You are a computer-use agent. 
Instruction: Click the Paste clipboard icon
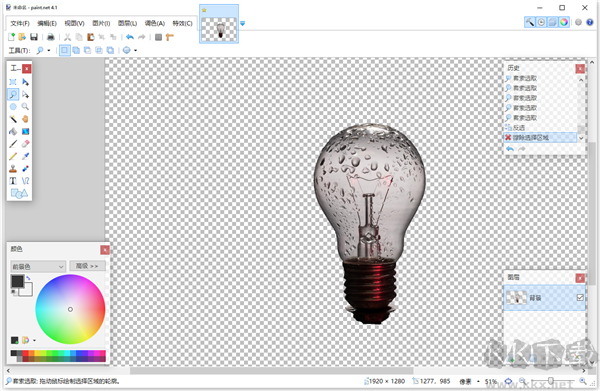coord(90,37)
